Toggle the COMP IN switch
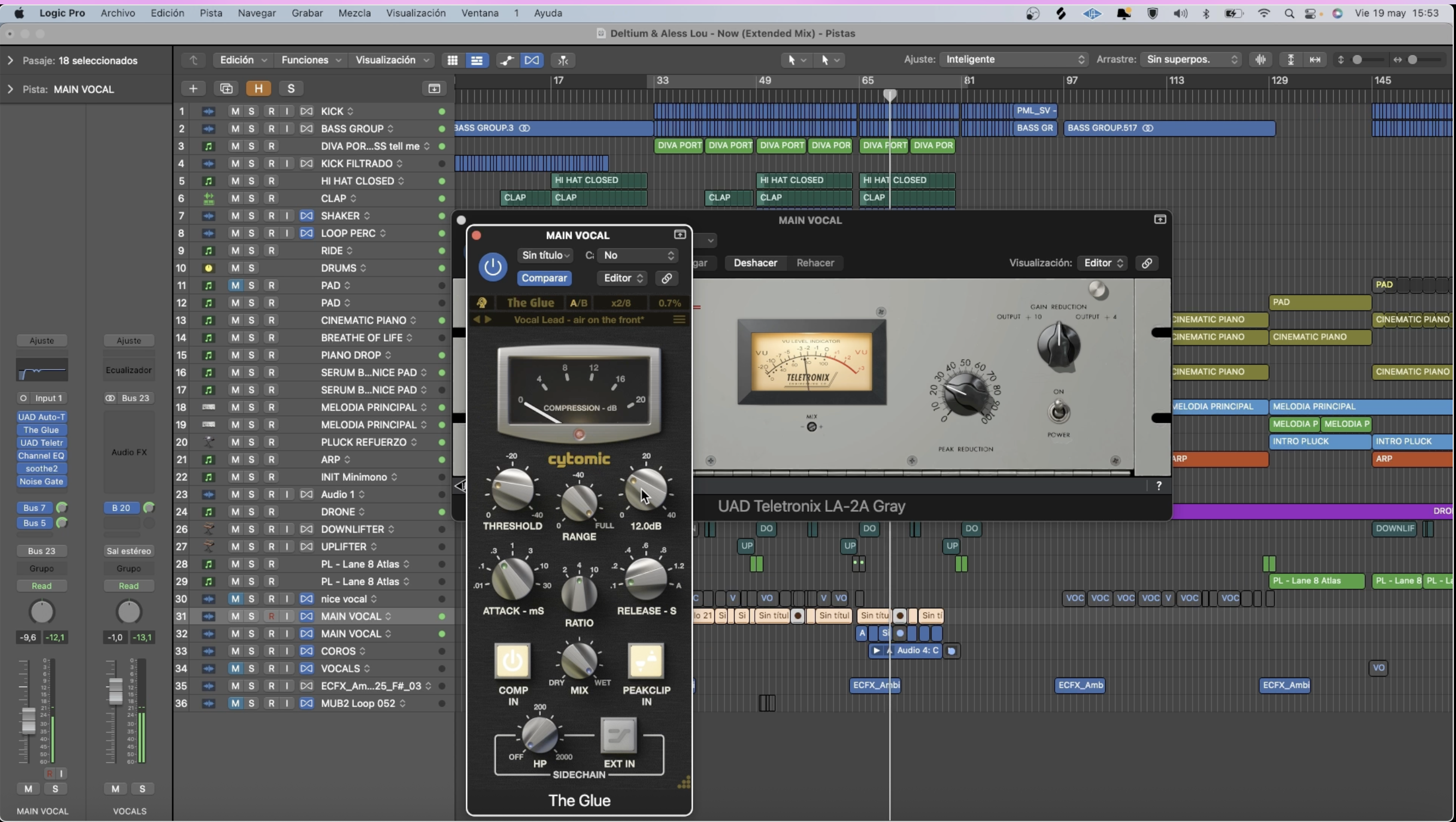1456x822 pixels. point(513,661)
